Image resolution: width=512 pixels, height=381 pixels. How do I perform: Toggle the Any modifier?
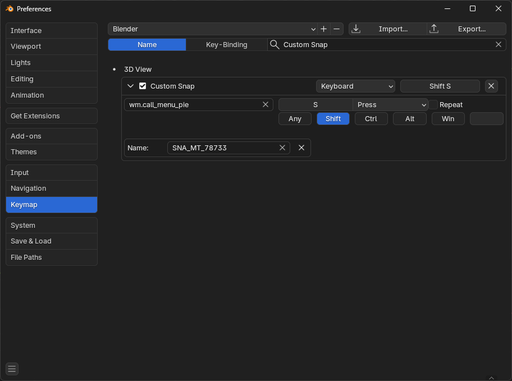(295, 119)
